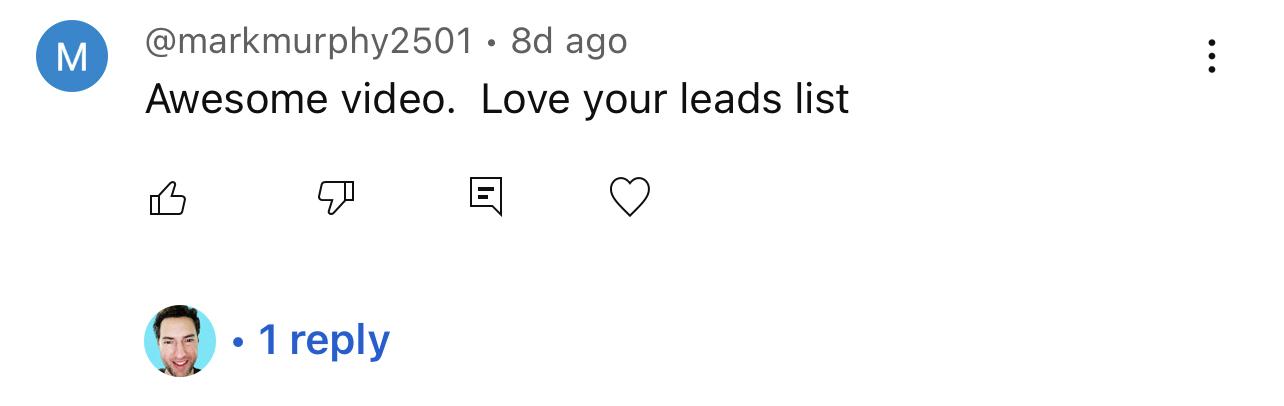This screenshot has width=1284, height=406.
Task: Click the creator's face avatar beside replies
Action: [x=180, y=341]
